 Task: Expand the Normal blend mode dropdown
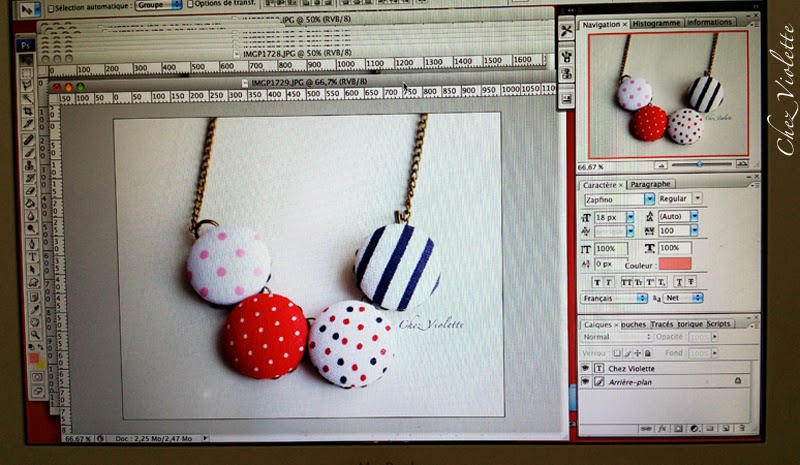(617, 337)
